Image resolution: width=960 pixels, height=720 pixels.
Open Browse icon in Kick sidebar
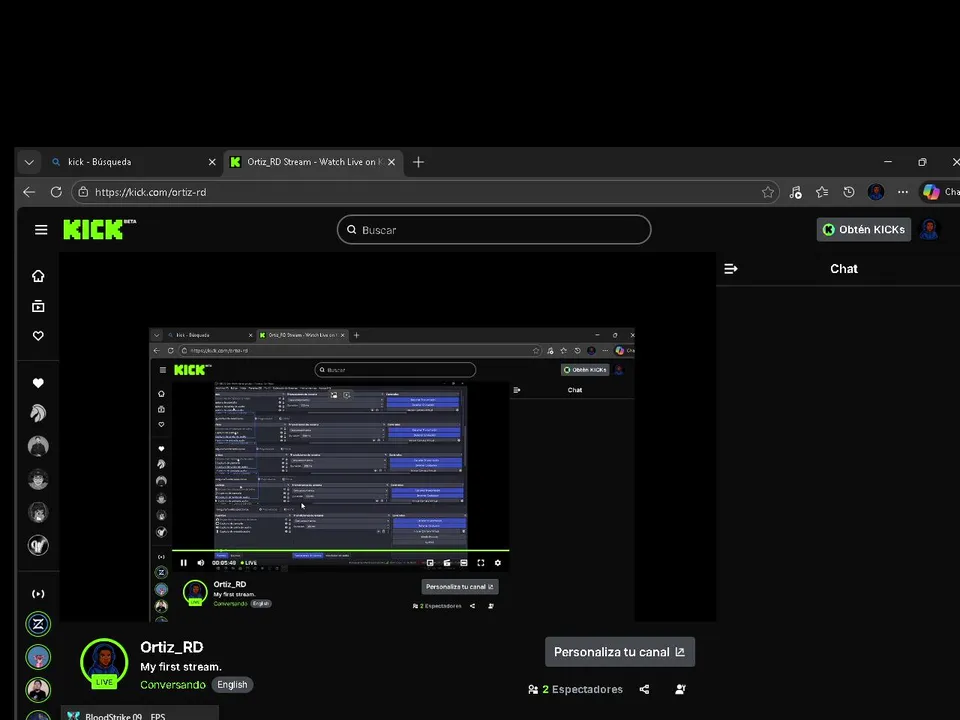(38, 306)
